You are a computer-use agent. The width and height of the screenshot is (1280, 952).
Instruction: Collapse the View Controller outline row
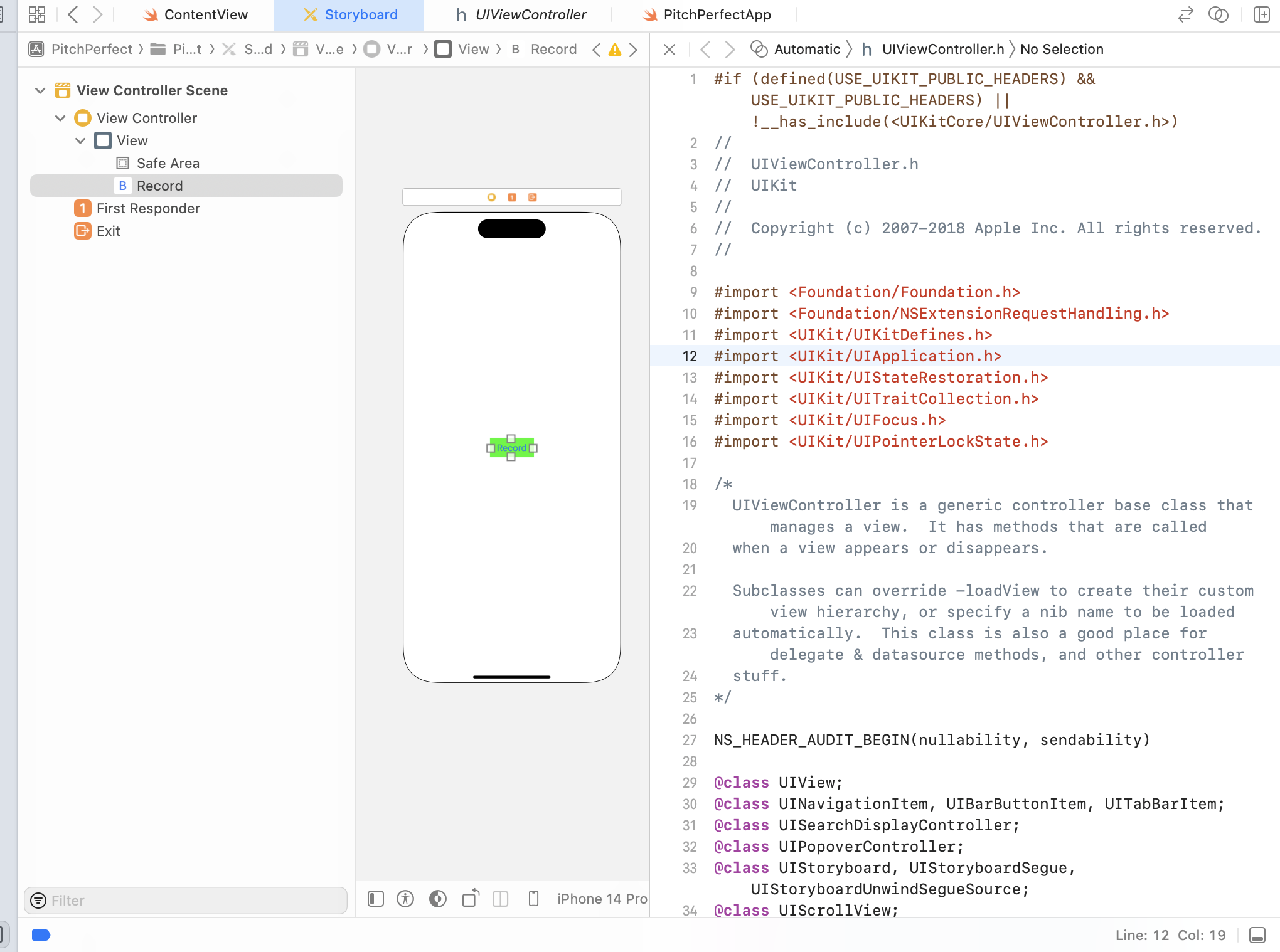[x=60, y=118]
